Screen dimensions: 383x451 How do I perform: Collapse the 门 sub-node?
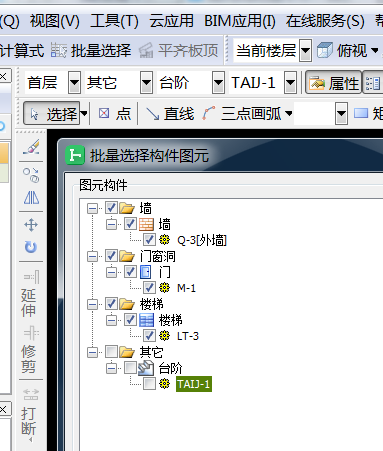point(111,272)
